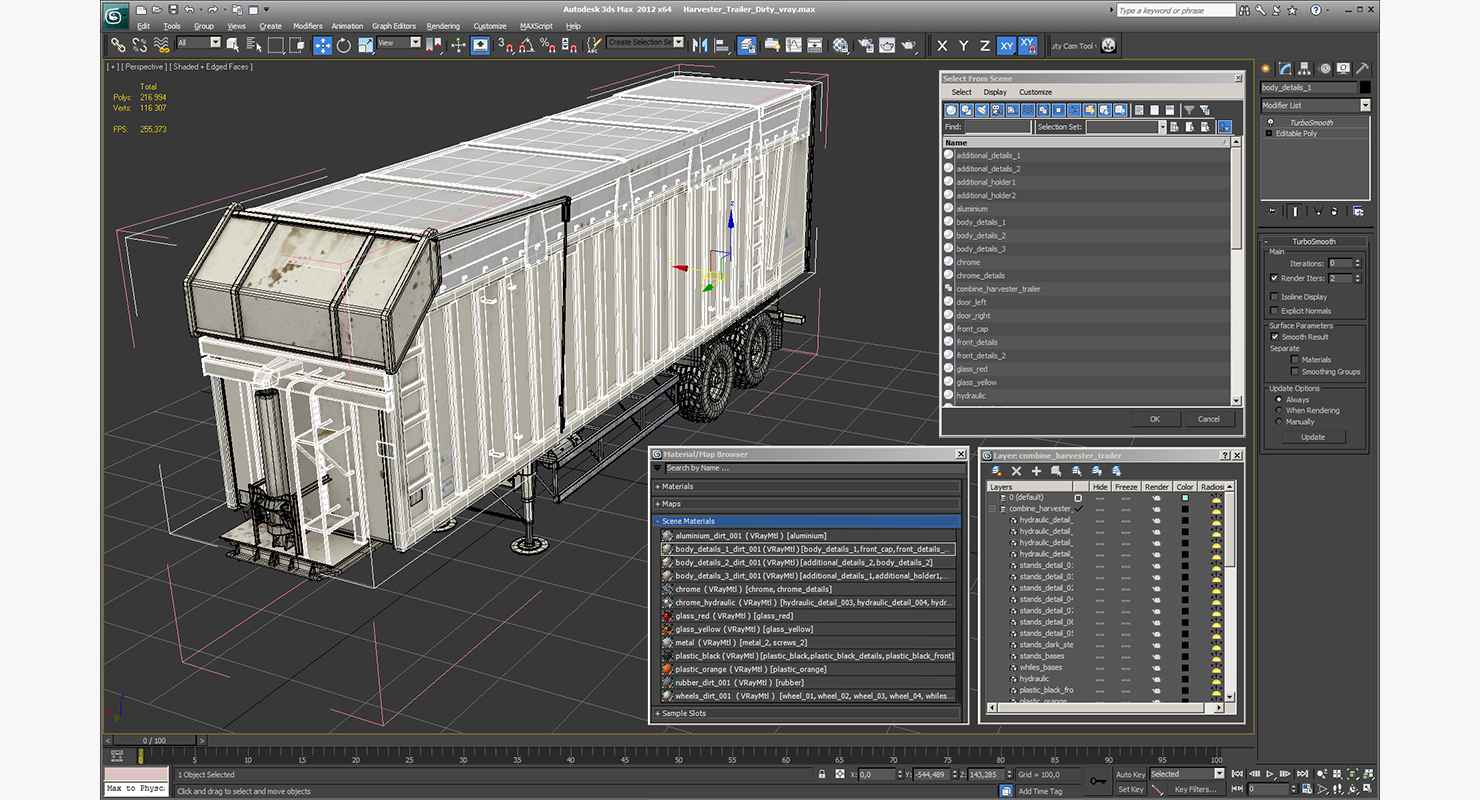Enable Explicit Normals checkbox
Viewport: 1480px width, 800px height.
(x=1274, y=311)
